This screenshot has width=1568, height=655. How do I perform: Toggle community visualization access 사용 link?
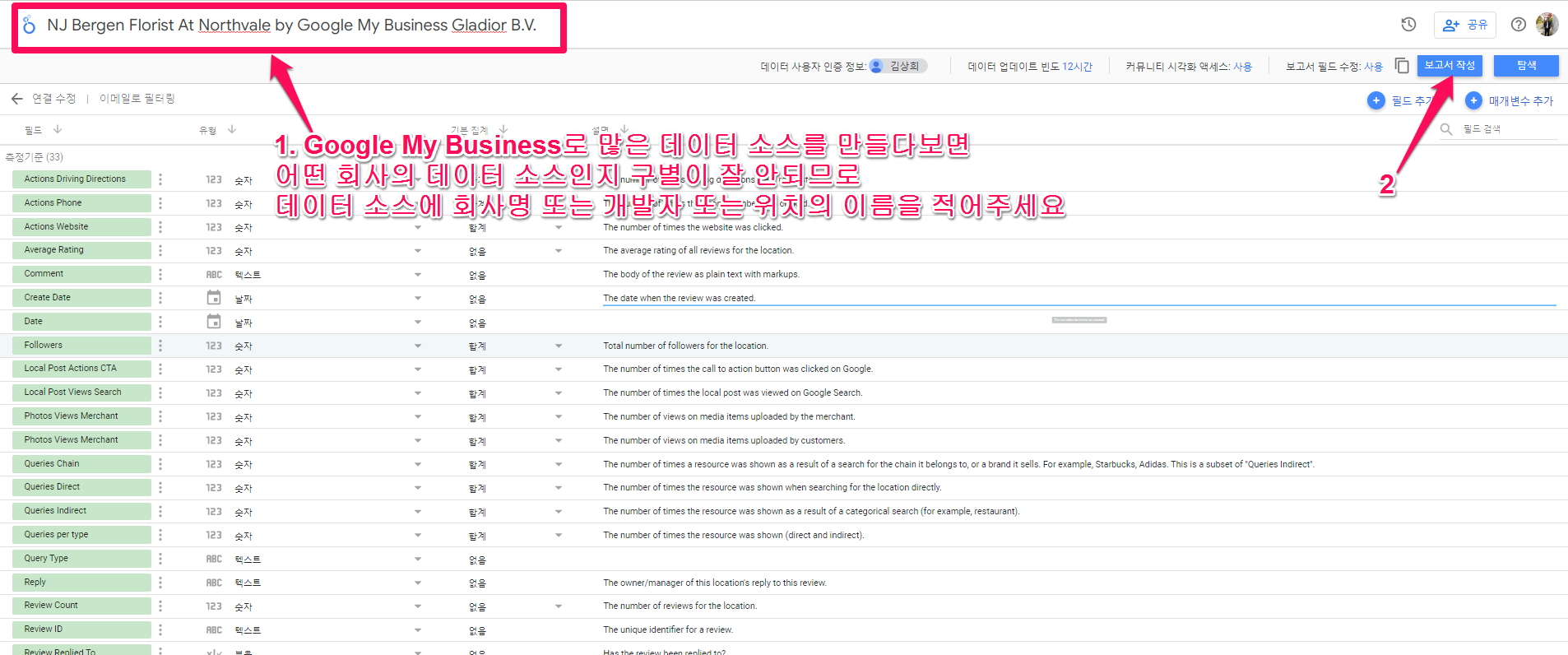point(1242,67)
